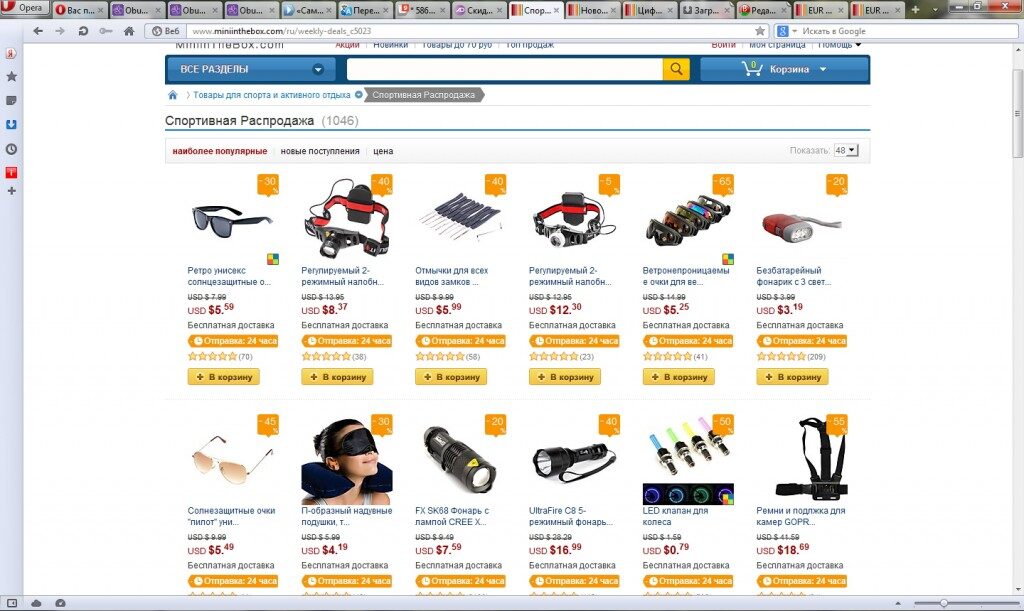
Task: Open the sidebar downloads arrow panel
Action: point(11,125)
